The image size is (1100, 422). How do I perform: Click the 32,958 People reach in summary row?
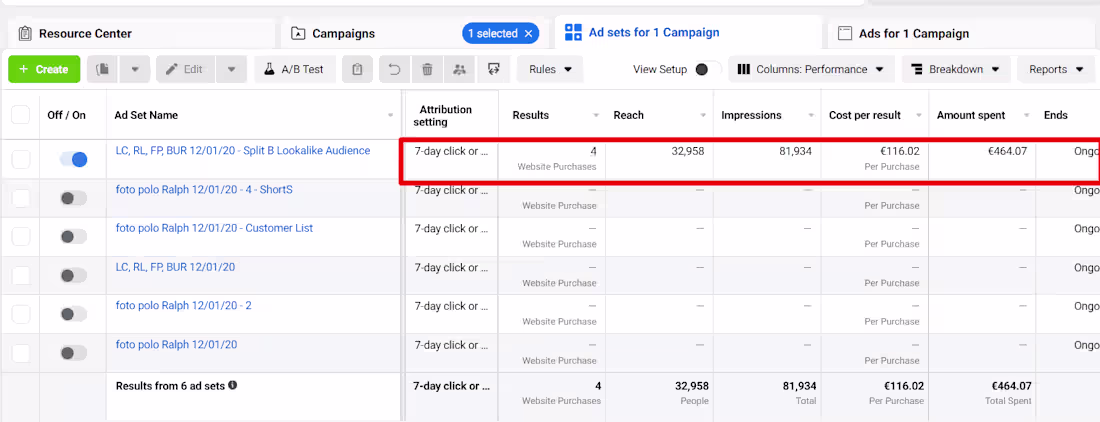click(x=692, y=386)
